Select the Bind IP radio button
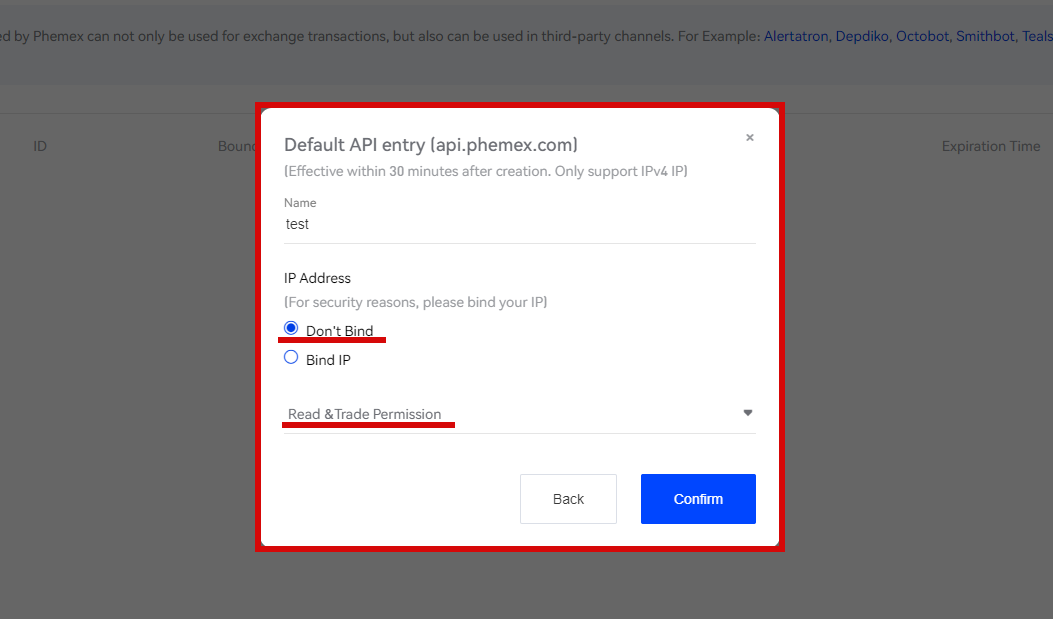Image resolution: width=1053 pixels, height=619 pixels. (x=291, y=357)
